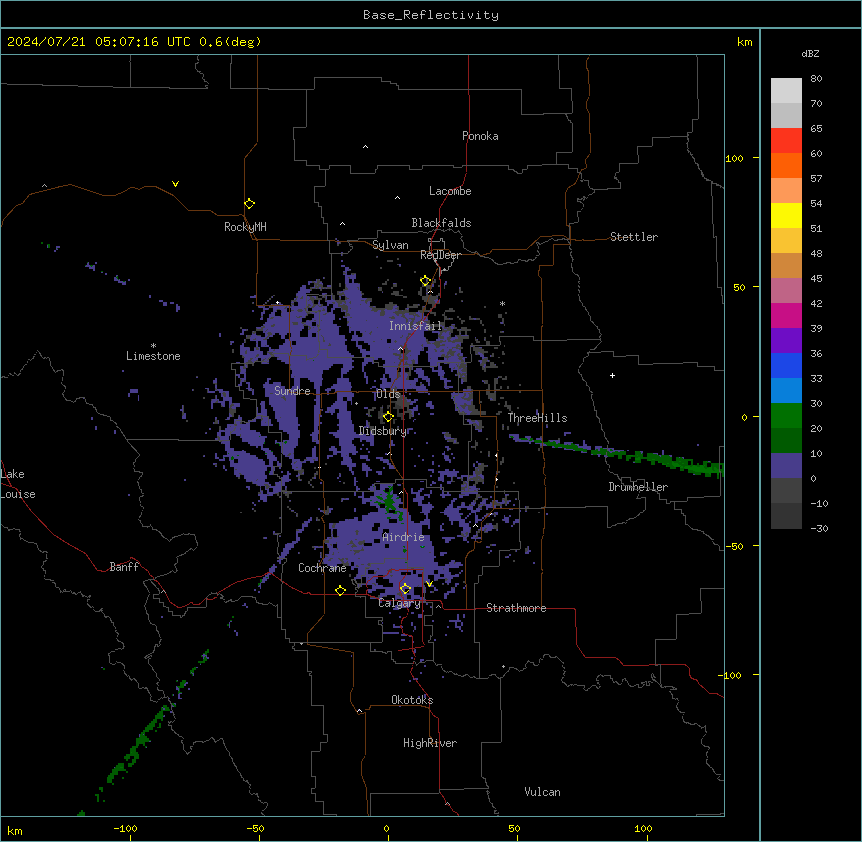Click the yellow marker southeast of Cochrane

click(340, 590)
